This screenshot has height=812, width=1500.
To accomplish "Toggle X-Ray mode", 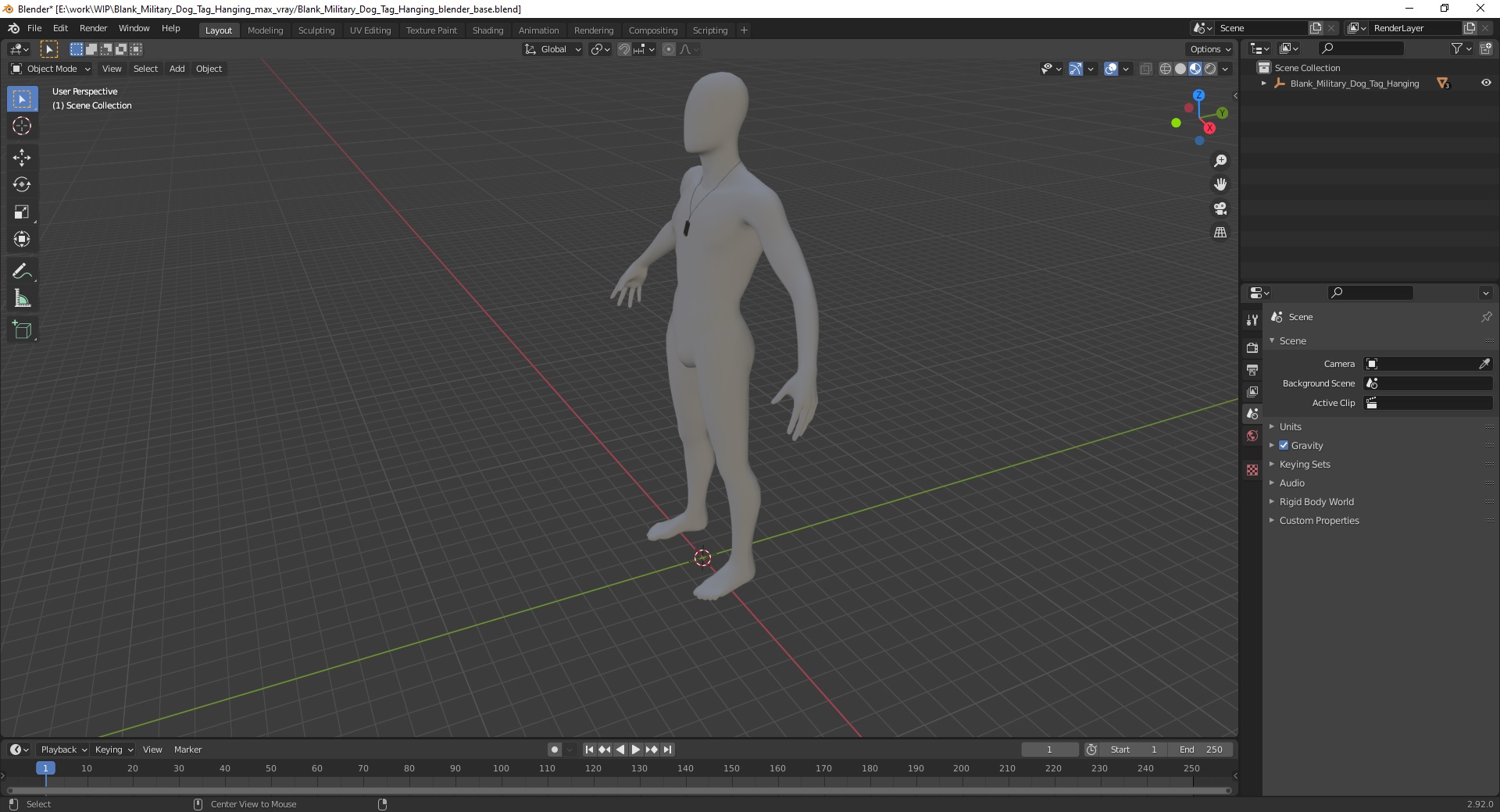I will pos(1145,69).
